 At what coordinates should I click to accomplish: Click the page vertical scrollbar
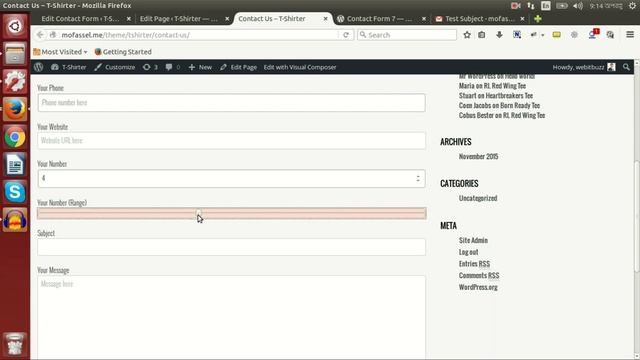(636, 216)
